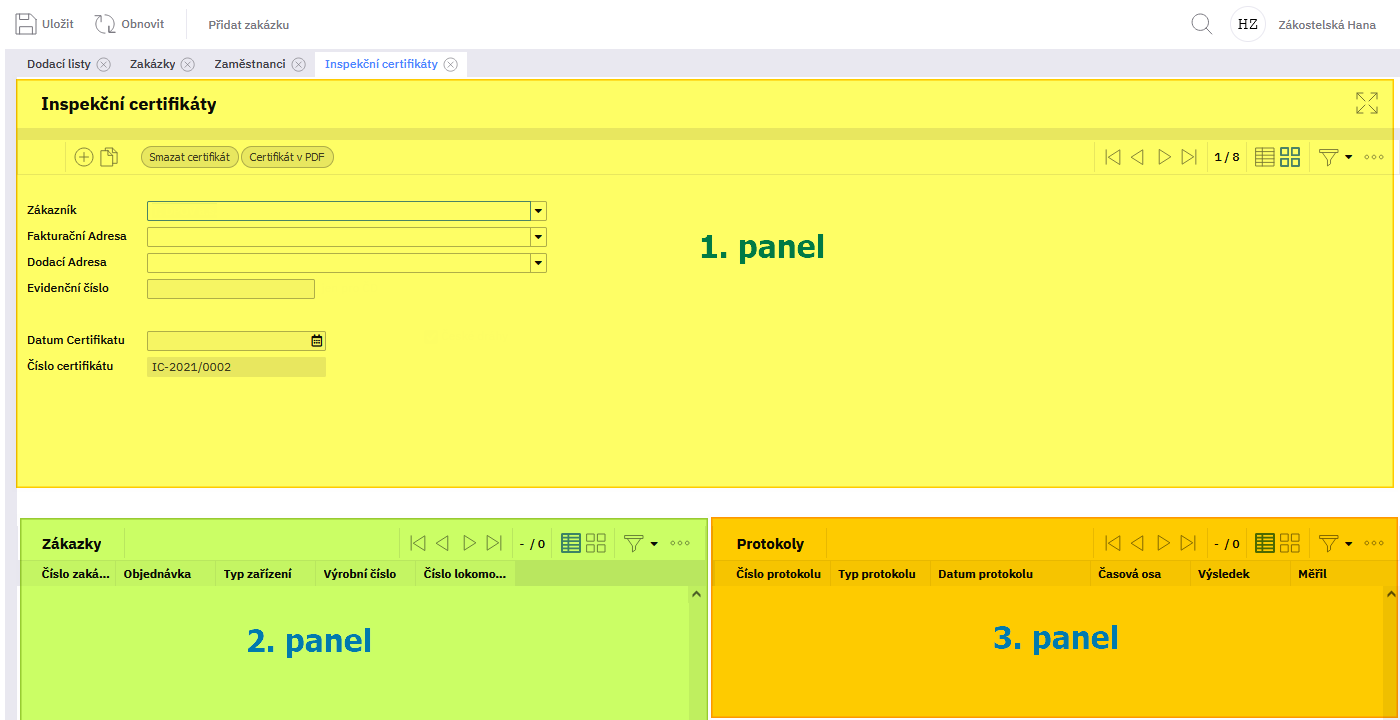Expand Inspekční certifikáty panel to fullscreen
Screen dimensions: 1400x720
tap(1366, 103)
